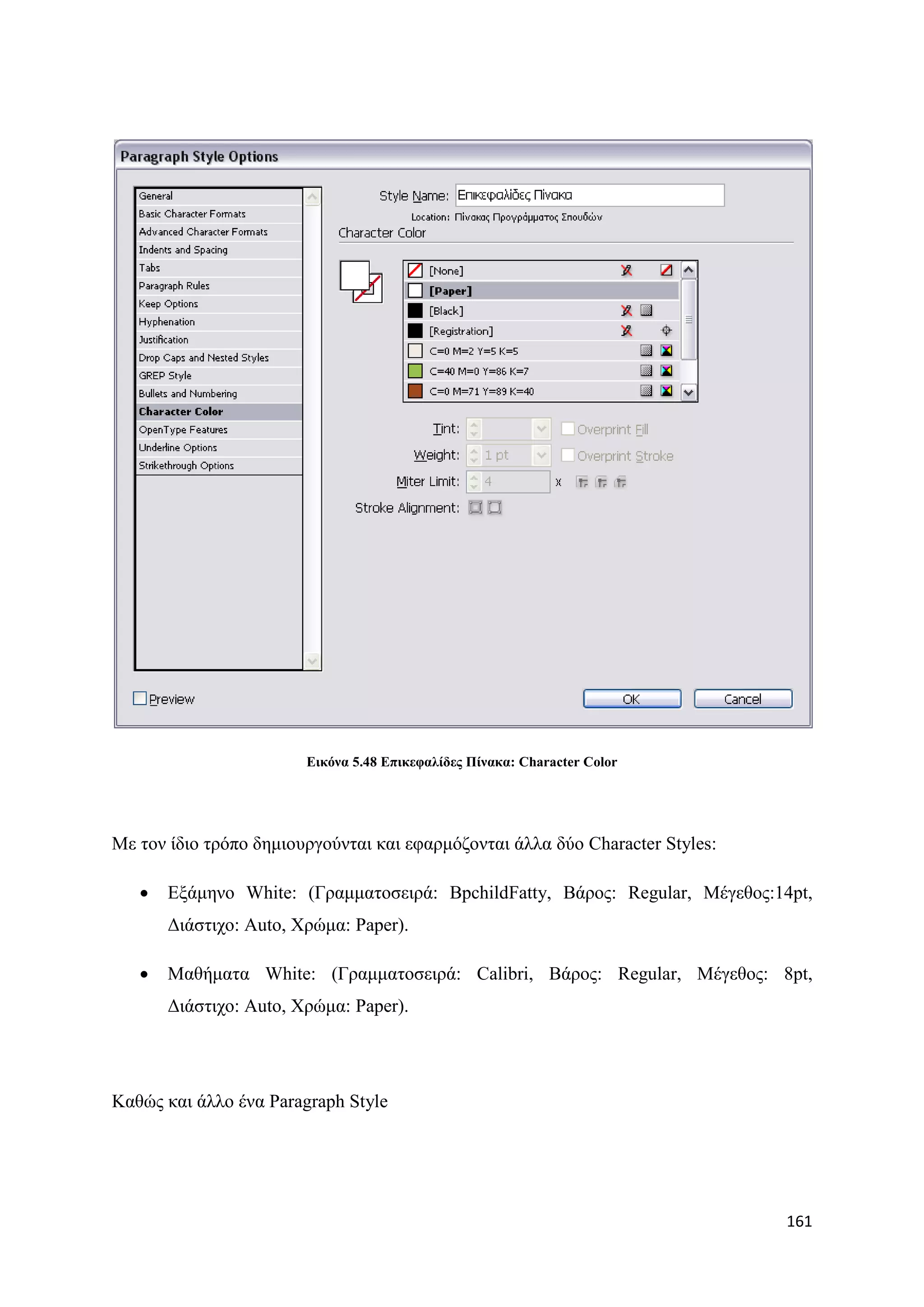This screenshot has height=1307, width=924.
Task: Select the [Black] swatch
Action: [542, 310]
